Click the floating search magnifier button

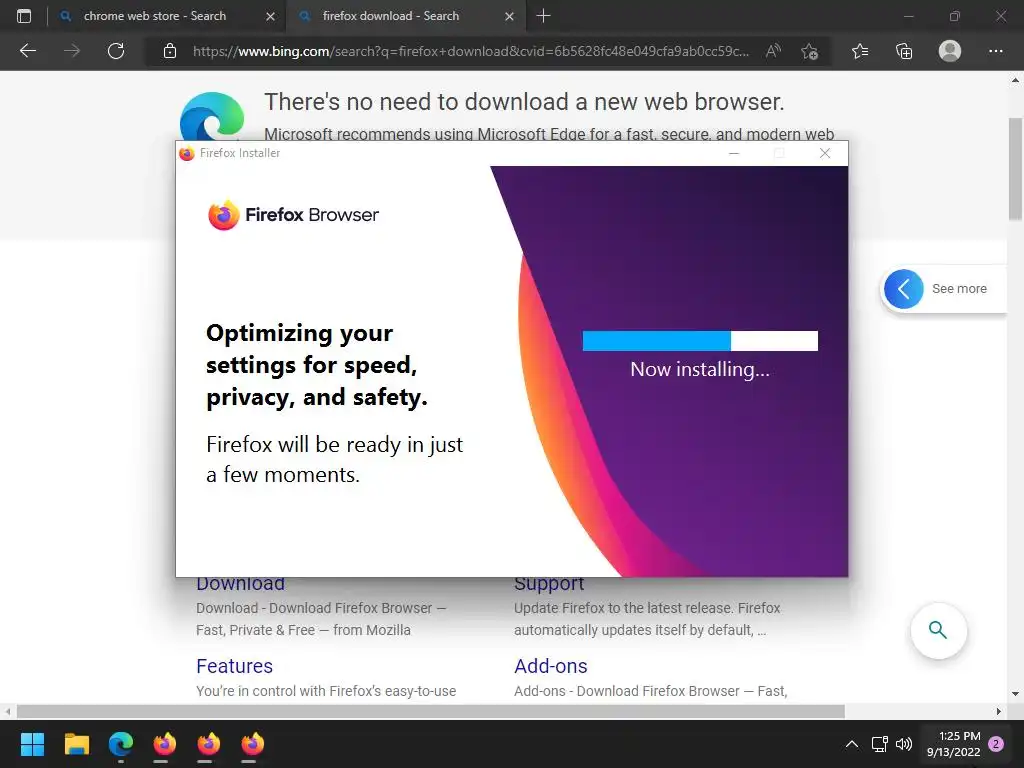pos(938,630)
